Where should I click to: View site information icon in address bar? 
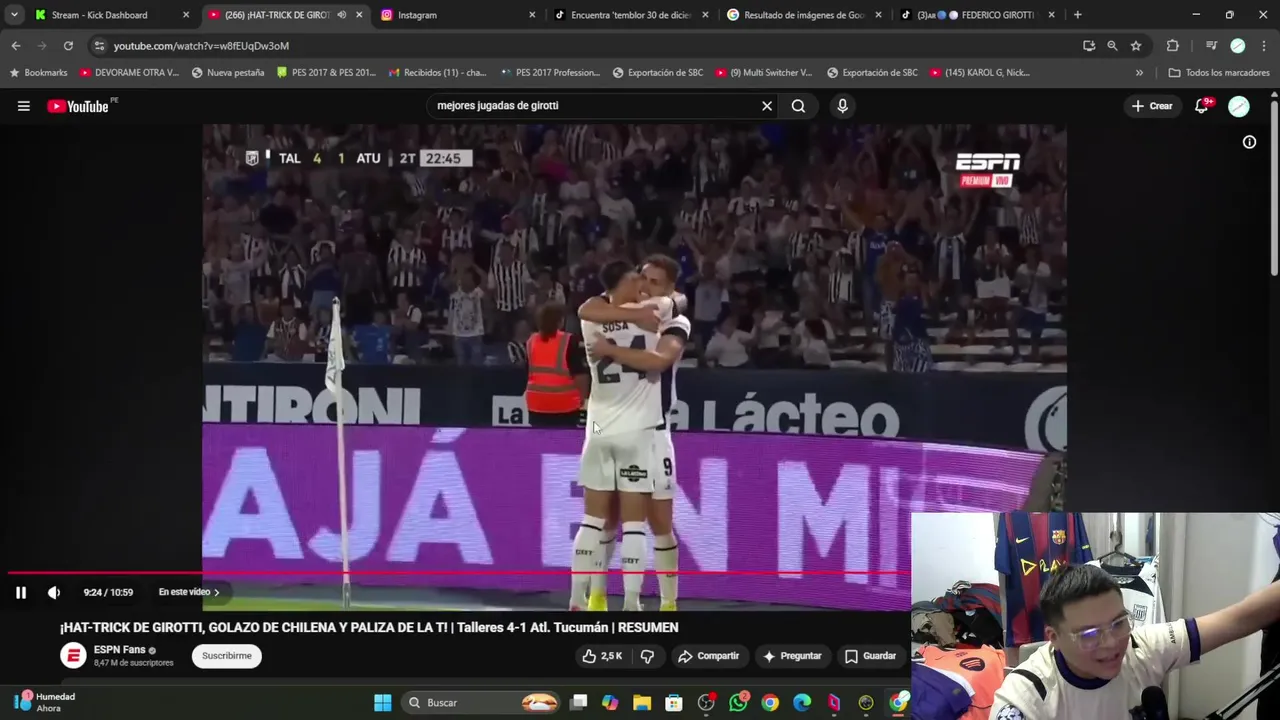(98, 46)
